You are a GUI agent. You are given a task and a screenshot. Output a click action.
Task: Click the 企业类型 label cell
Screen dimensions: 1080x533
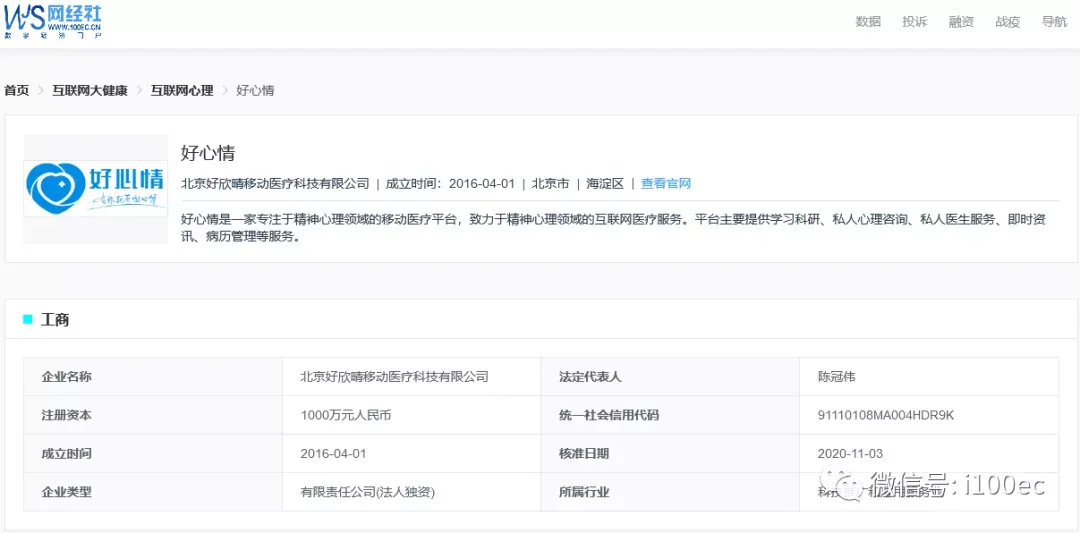pyautogui.click(x=153, y=492)
